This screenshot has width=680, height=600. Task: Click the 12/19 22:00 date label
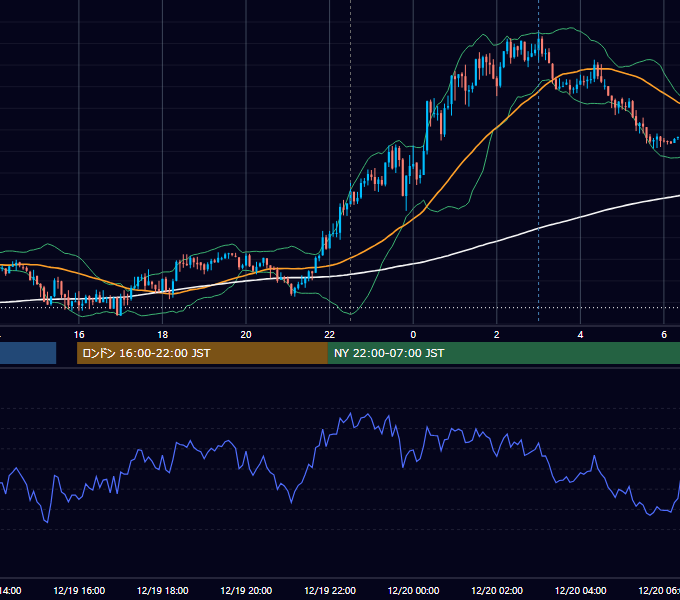[330, 590]
